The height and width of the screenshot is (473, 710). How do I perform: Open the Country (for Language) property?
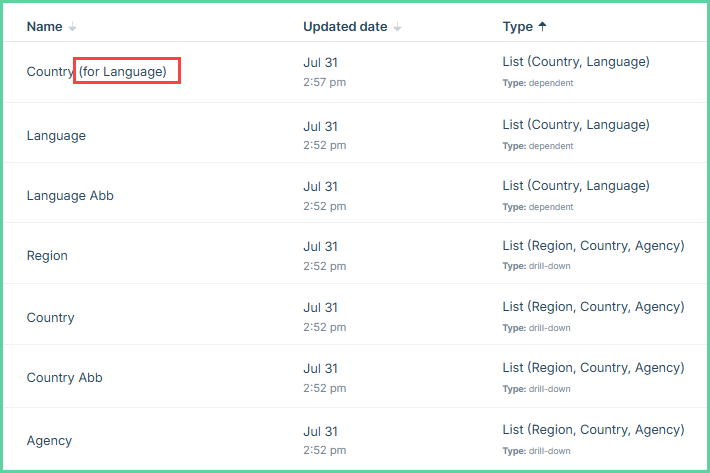[96, 72]
